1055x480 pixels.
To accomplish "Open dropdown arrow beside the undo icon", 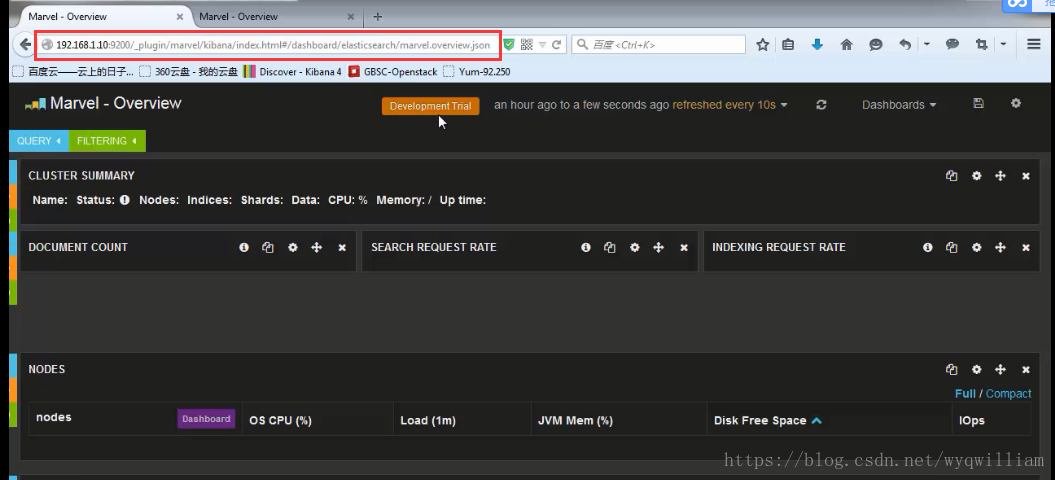I will [926, 44].
